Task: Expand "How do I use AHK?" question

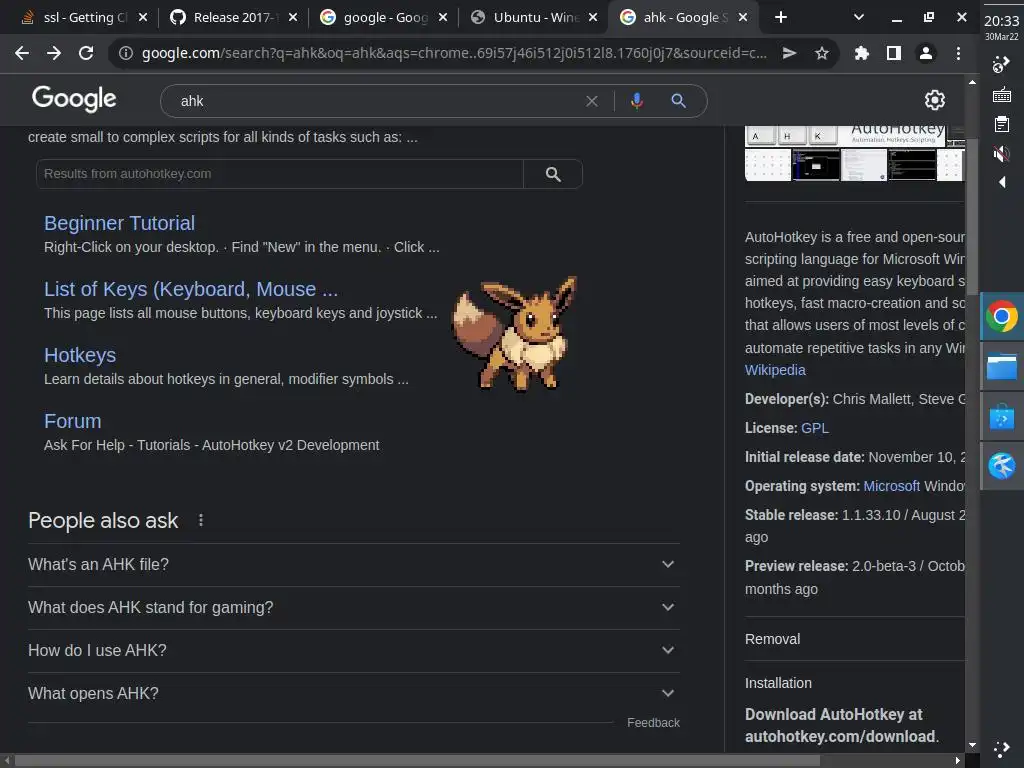Action: point(353,650)
